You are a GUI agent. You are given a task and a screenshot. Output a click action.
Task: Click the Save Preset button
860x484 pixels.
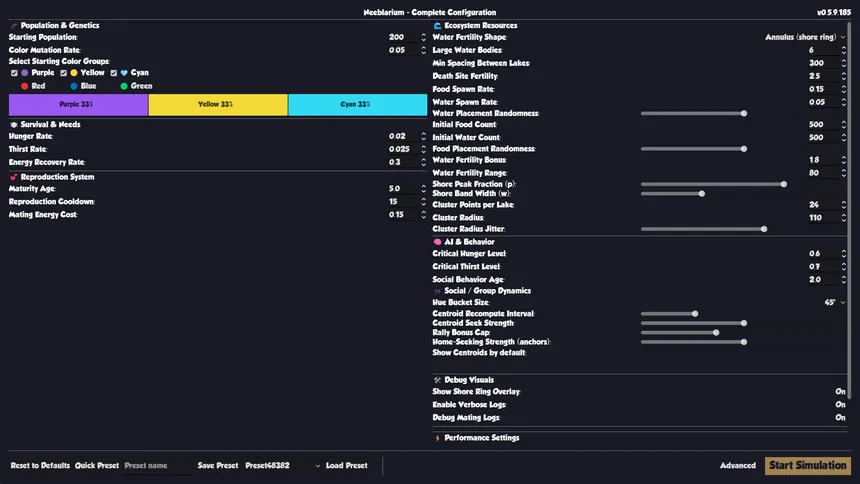tap(218, 465)
